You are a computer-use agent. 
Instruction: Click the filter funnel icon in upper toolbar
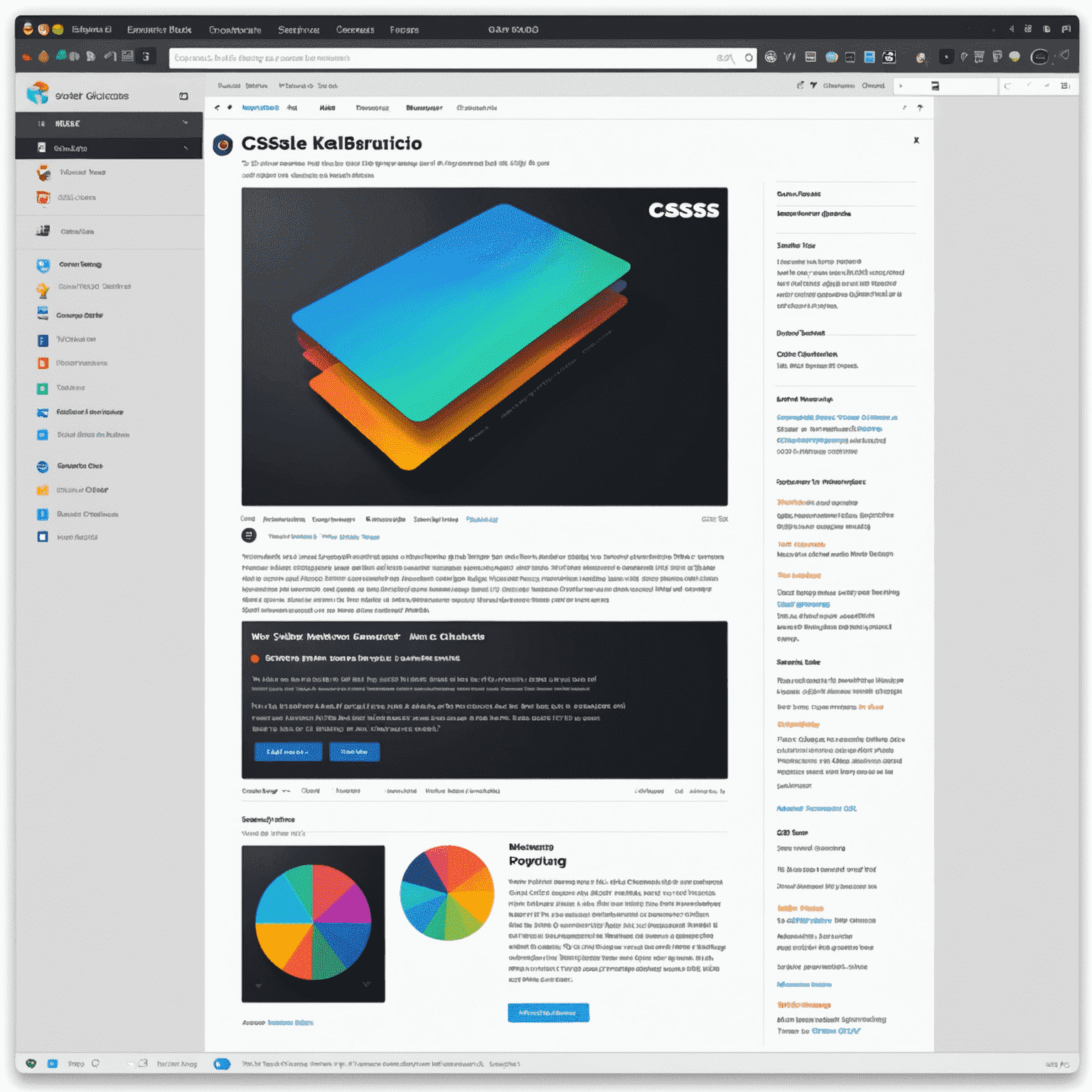pyautogui.click(x=814, y=85)
